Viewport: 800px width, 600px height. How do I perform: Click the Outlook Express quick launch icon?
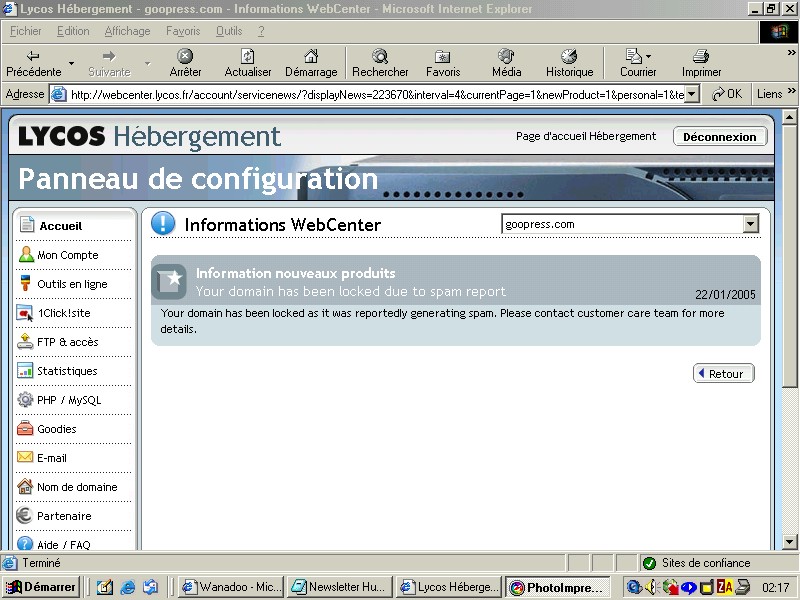tap(150, 587)
